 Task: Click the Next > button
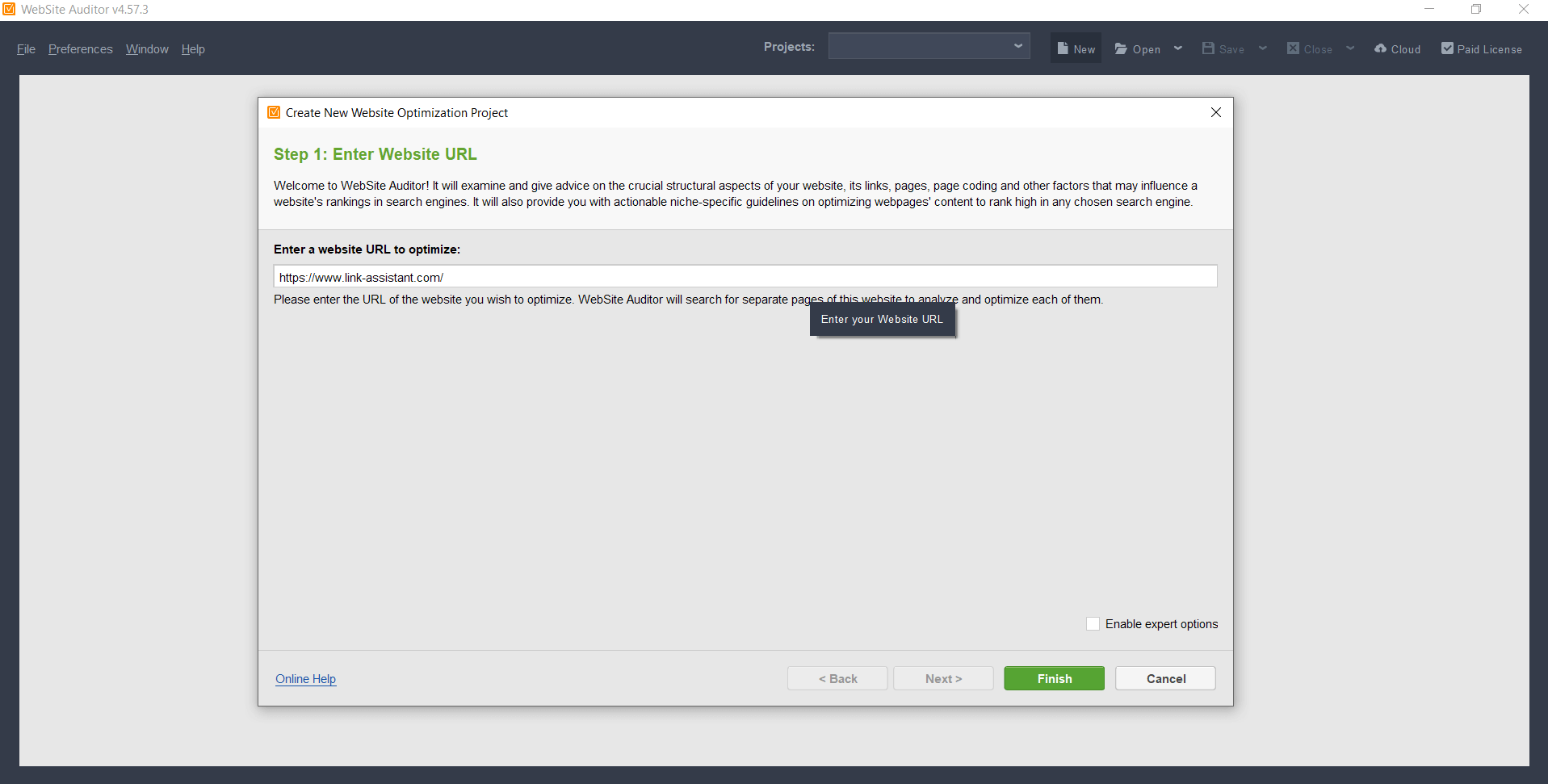tap(943, 678)
